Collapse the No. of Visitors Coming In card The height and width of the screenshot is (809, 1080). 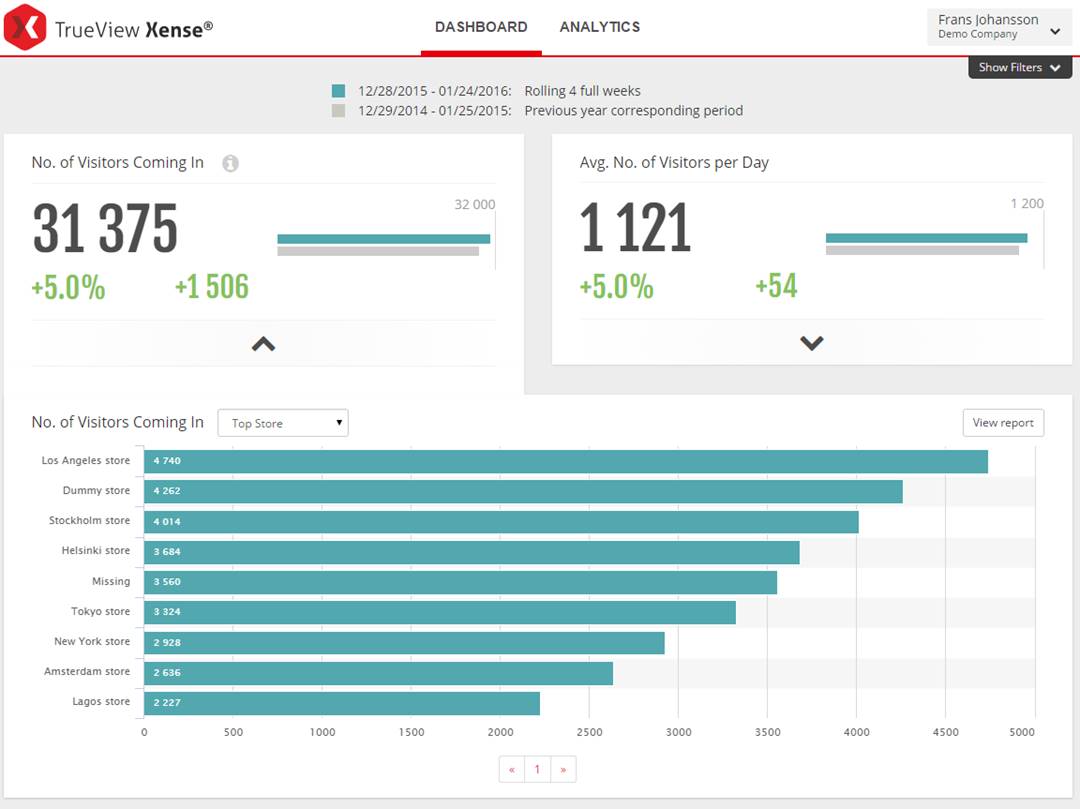(263, 344)
